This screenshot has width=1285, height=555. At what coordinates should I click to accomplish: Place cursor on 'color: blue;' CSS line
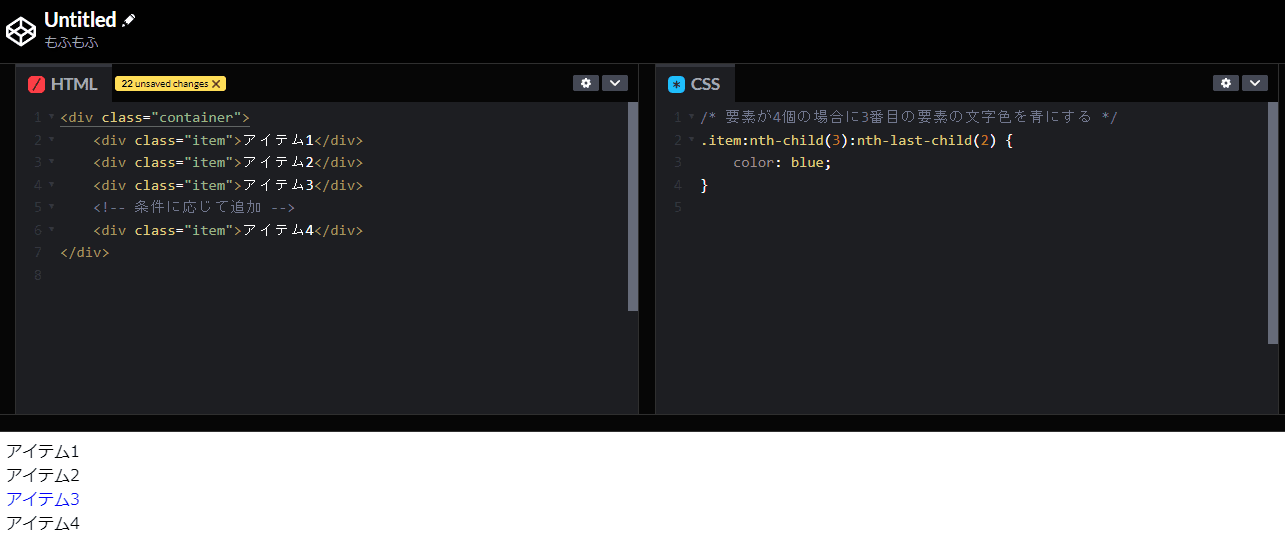tap(782, 163)
